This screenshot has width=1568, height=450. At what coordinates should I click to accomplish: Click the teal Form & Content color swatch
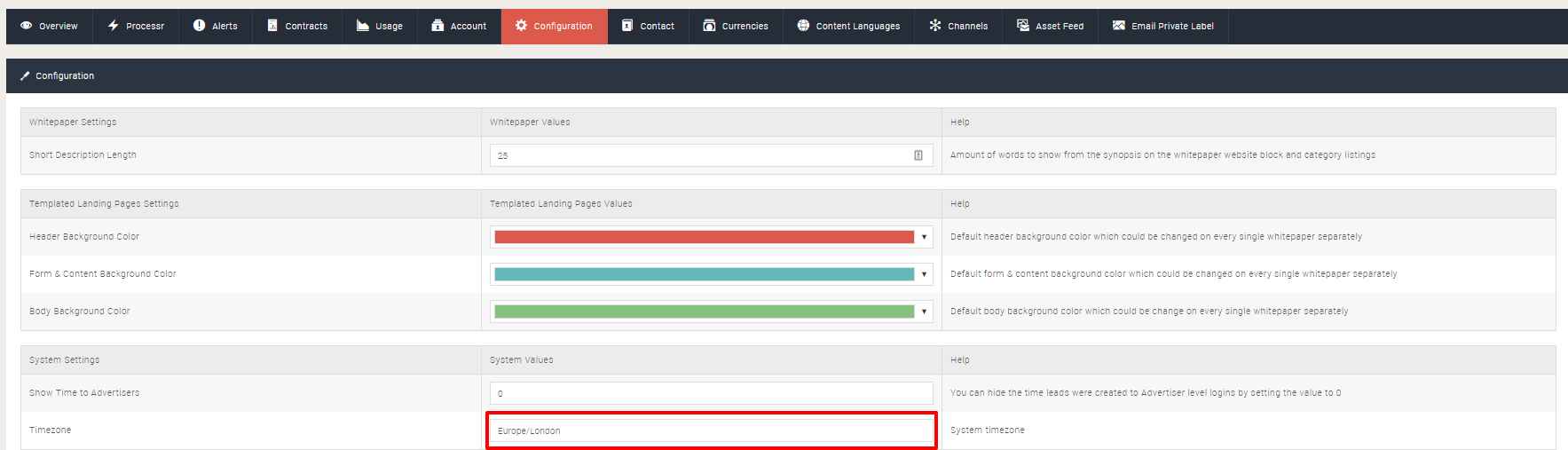(x=704, y=274)
